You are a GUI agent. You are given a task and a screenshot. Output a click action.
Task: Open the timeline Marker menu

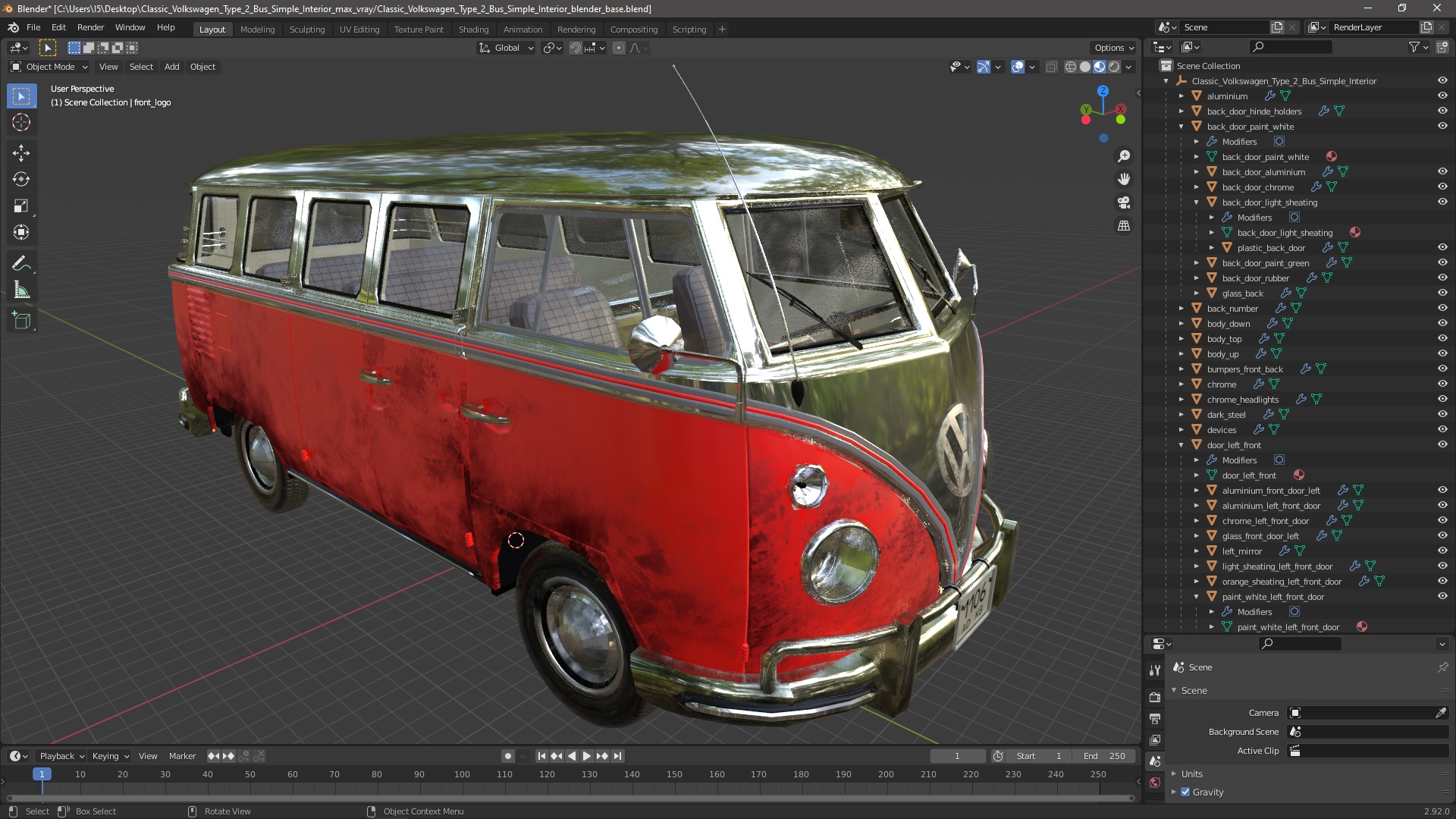pyautogui.click(x=182, y=756)
